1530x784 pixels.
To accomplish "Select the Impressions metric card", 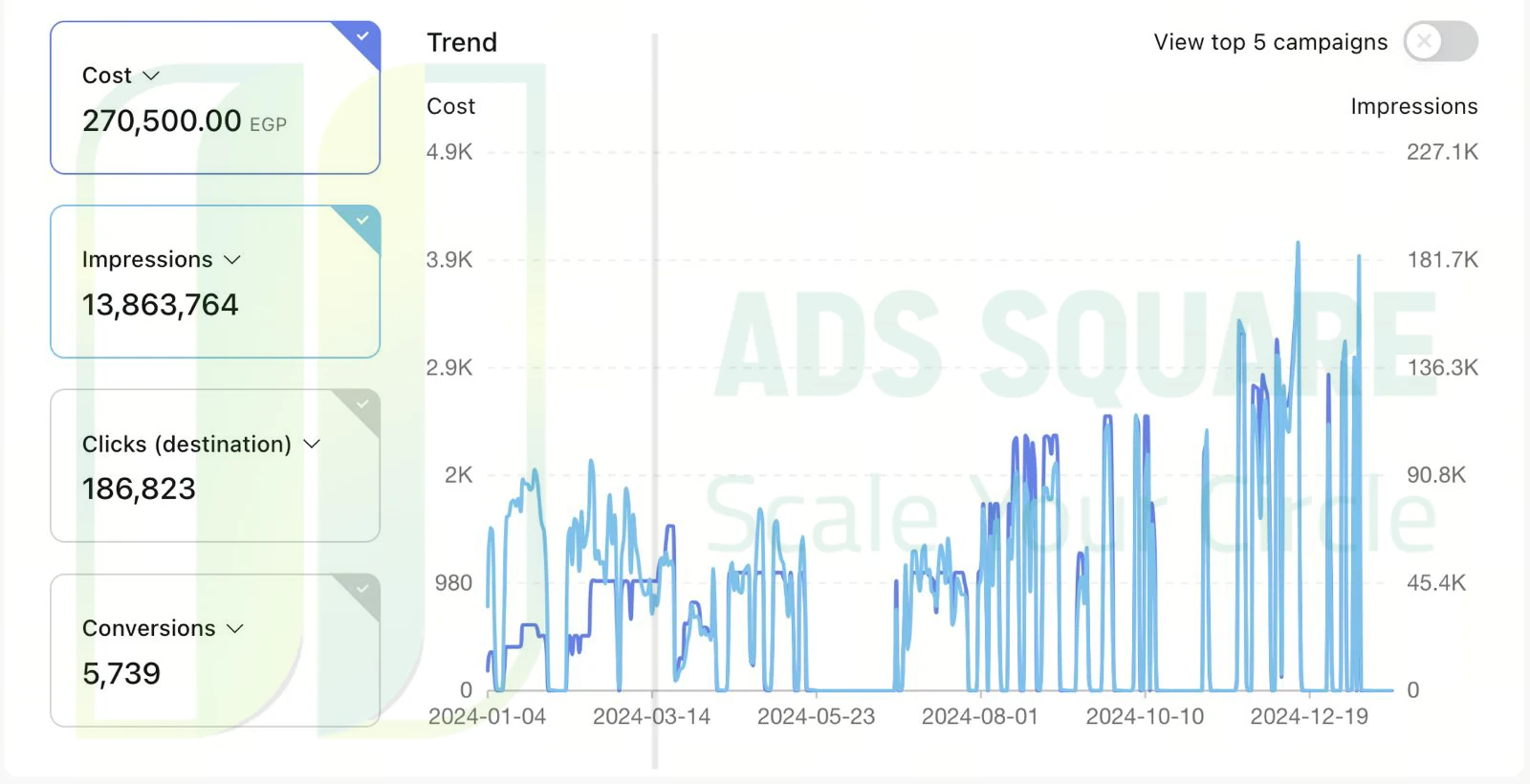I will point(215,282).
